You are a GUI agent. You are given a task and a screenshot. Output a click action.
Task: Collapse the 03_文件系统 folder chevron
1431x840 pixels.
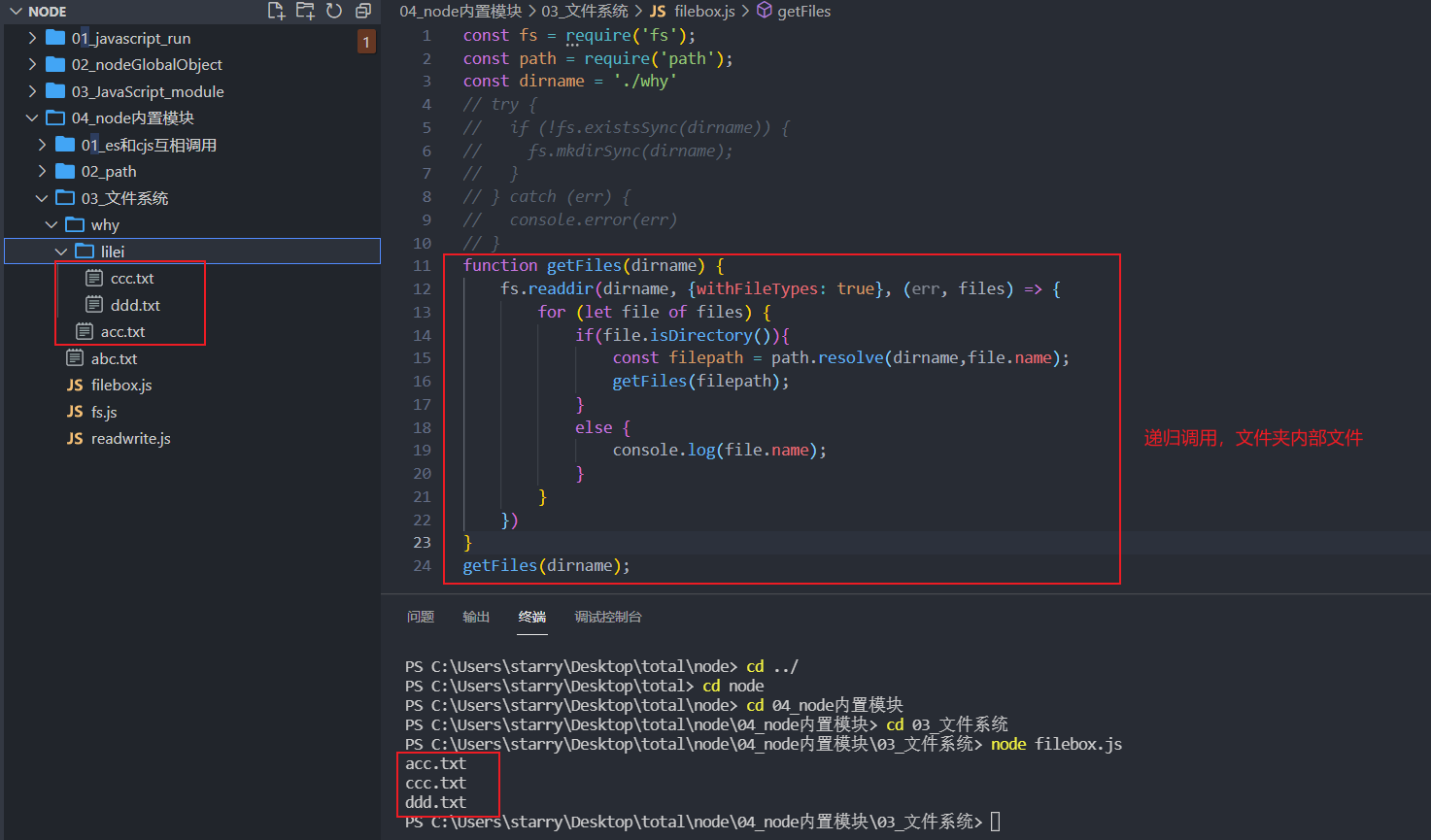coord(42,198)
